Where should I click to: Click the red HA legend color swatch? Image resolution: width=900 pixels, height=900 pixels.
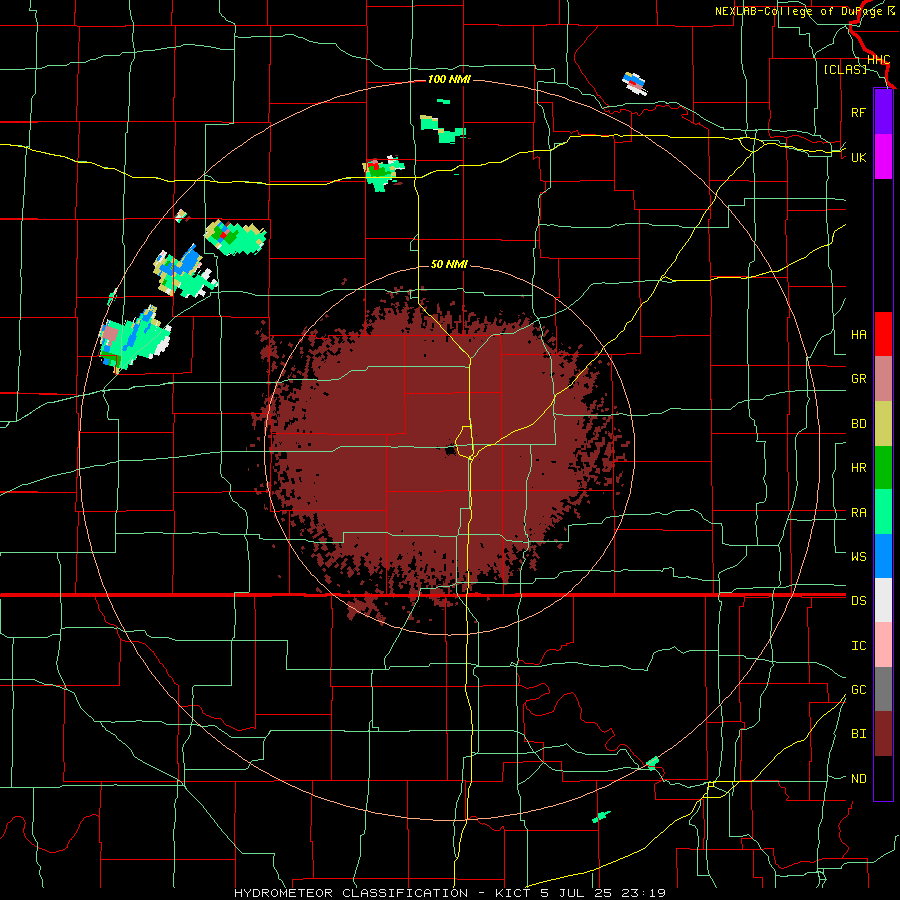[883, 334]
